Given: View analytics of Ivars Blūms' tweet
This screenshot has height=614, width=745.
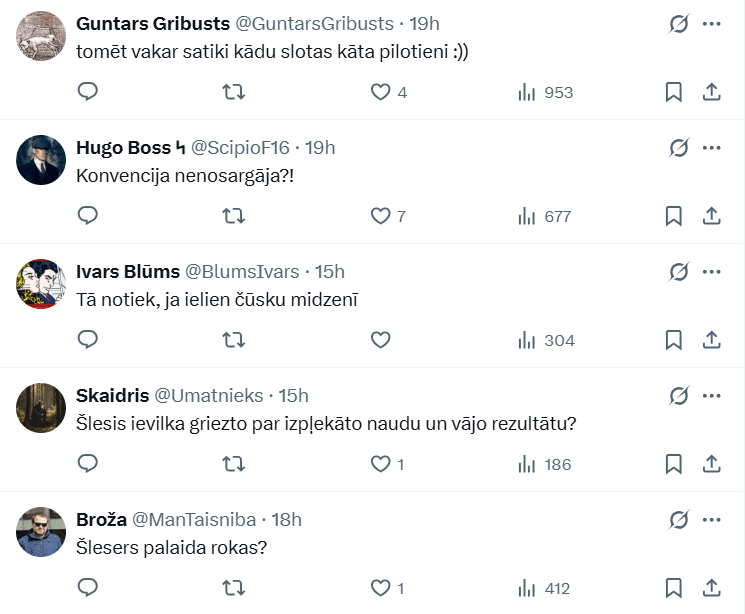Looking at the screenshot, I should coord(546,340).
